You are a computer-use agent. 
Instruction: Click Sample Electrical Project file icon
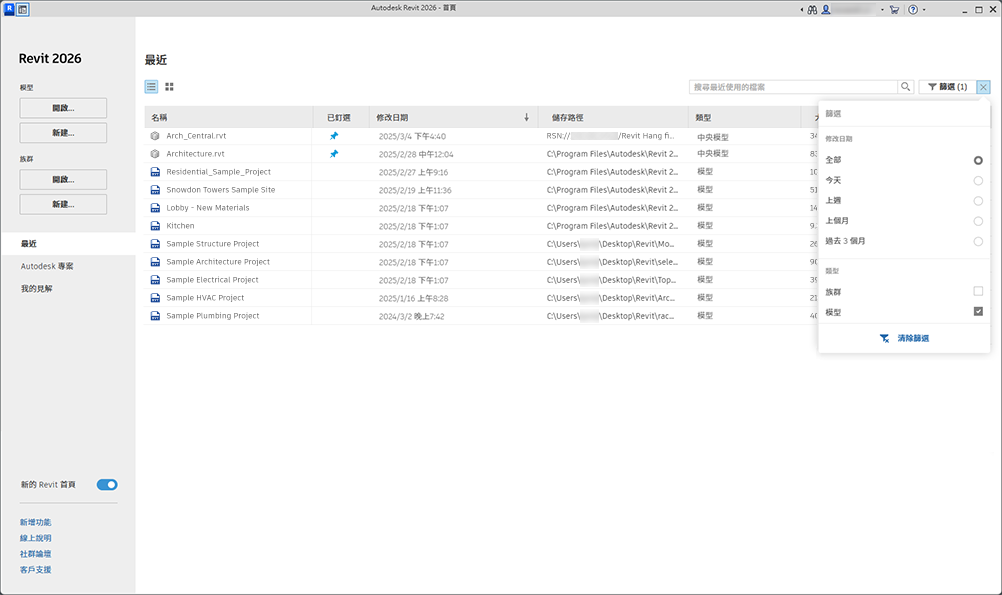pyautogui.click(x=155, y=280)
